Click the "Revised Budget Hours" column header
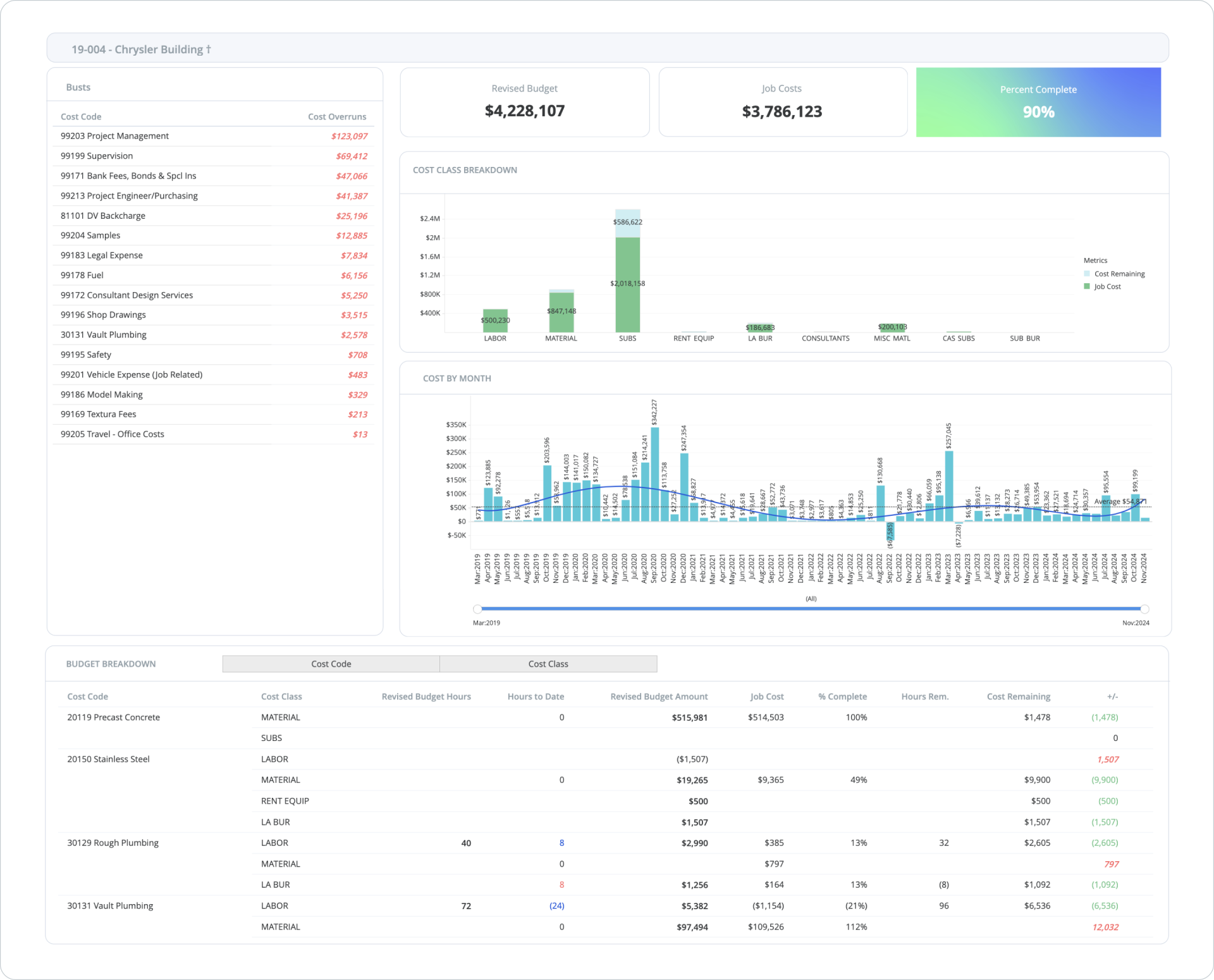Image resolution: width=1214 pixels, height=980 pixels. point(426,697)
